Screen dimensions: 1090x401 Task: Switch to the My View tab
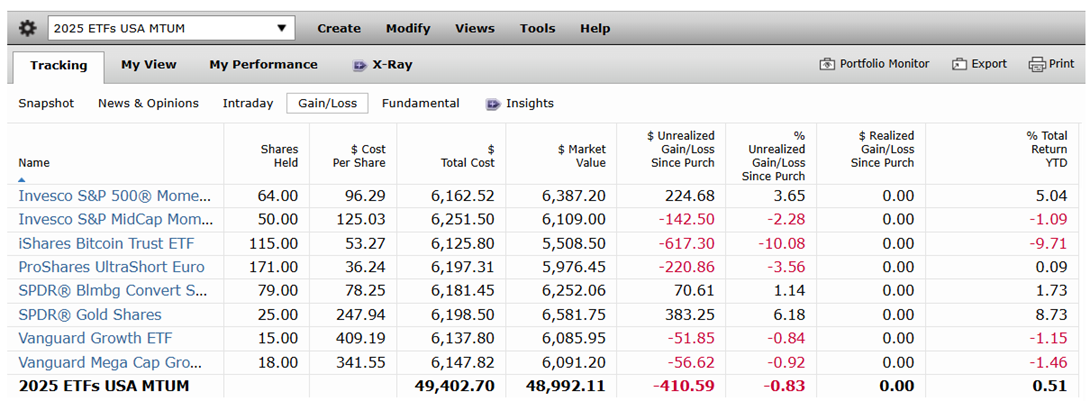149,65
